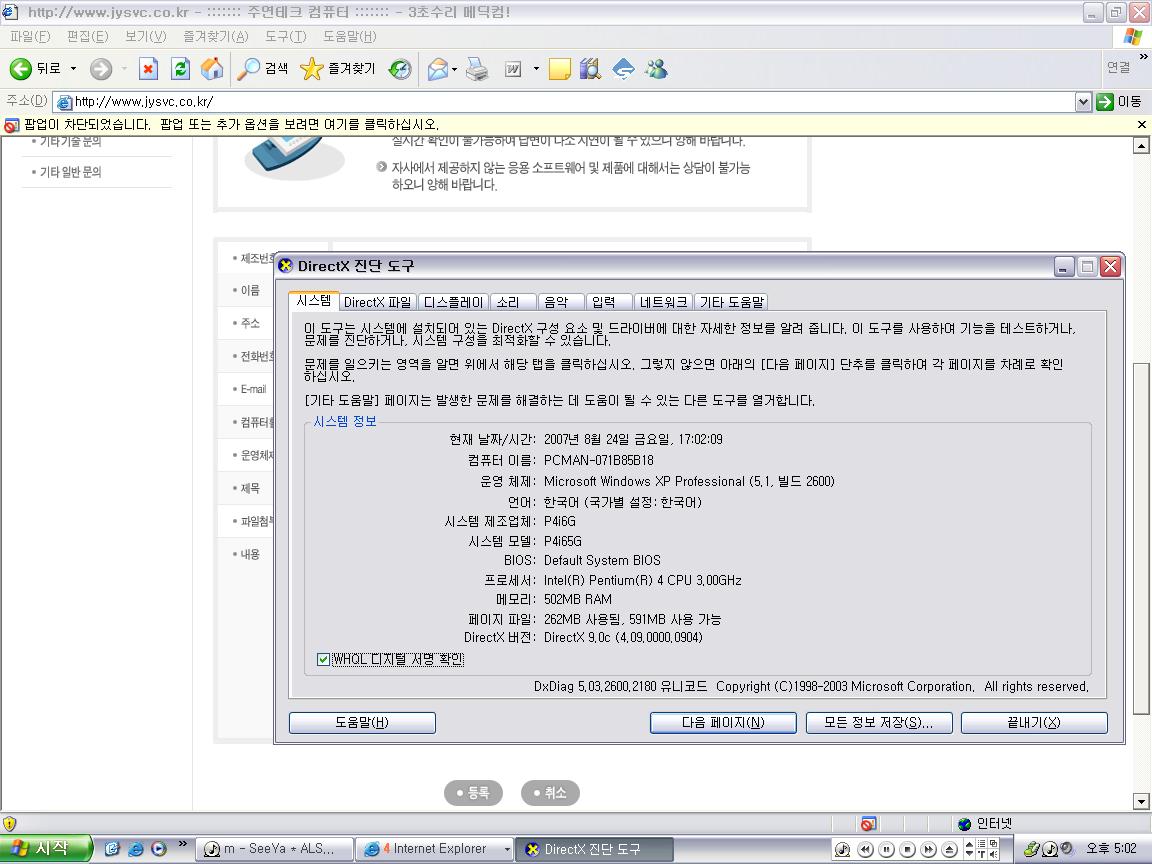Screen dimensions: 1152x864
Task: Click the eject button on taskbar player
Action: [x=950, y=849]
